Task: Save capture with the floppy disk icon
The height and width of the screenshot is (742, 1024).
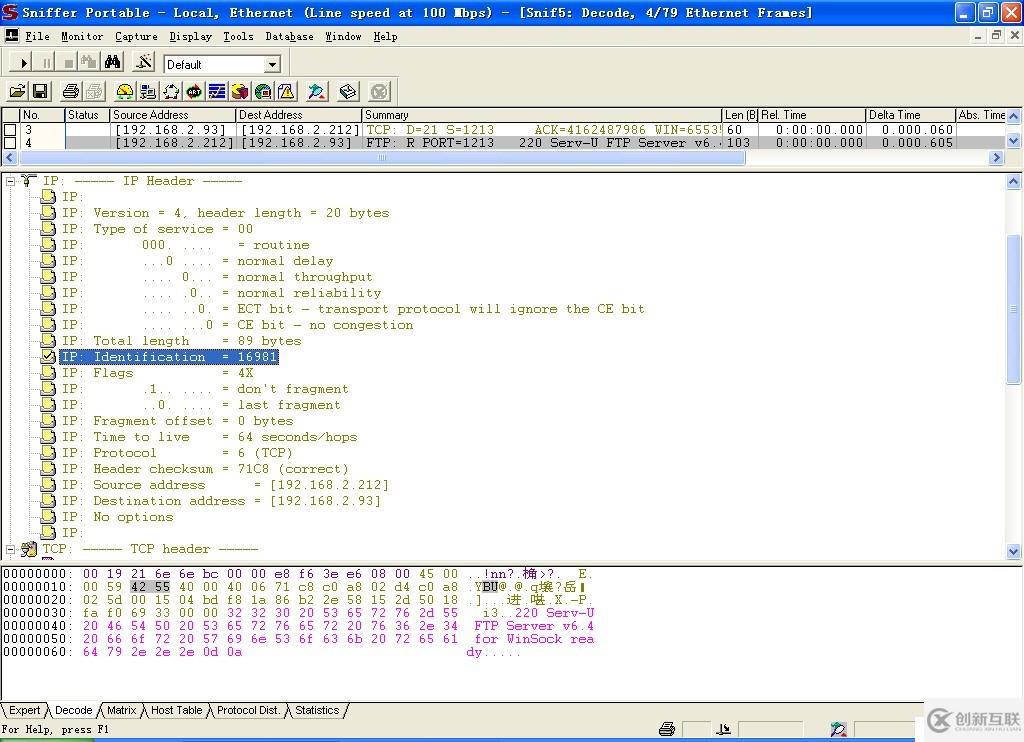Action: point(40,92)
